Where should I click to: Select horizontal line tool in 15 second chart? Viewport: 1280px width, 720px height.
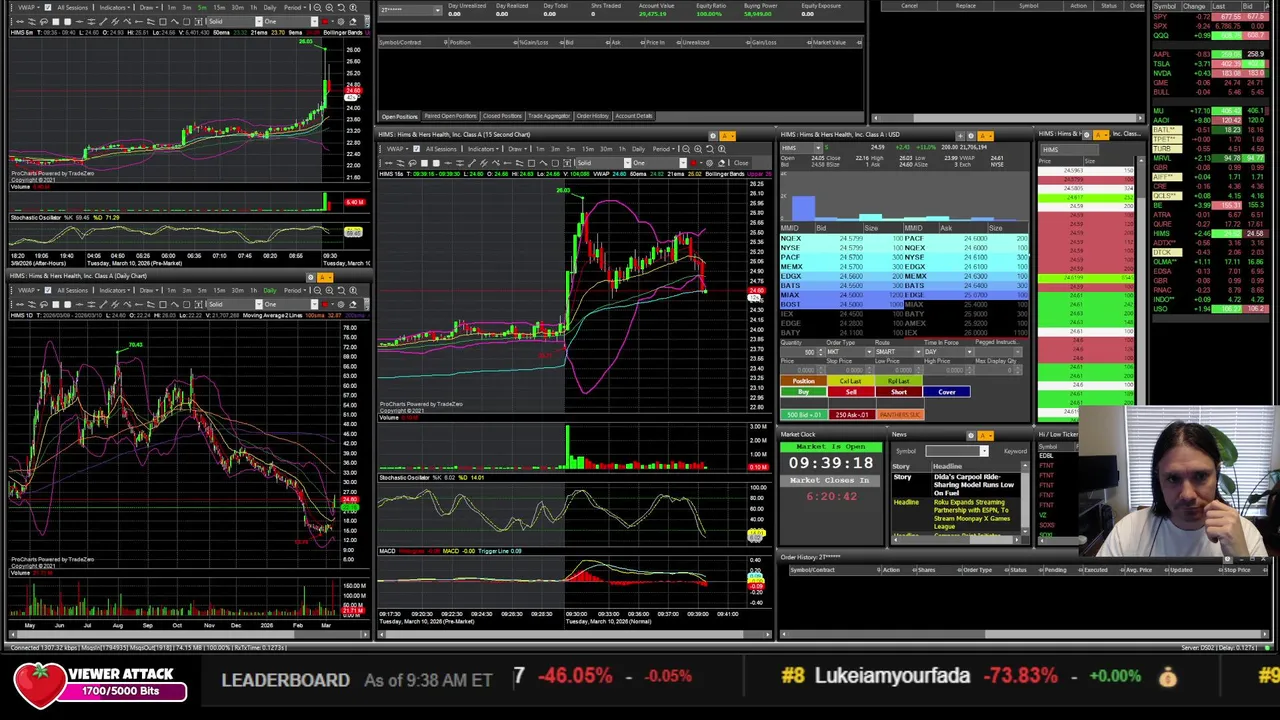click(448, 163)
